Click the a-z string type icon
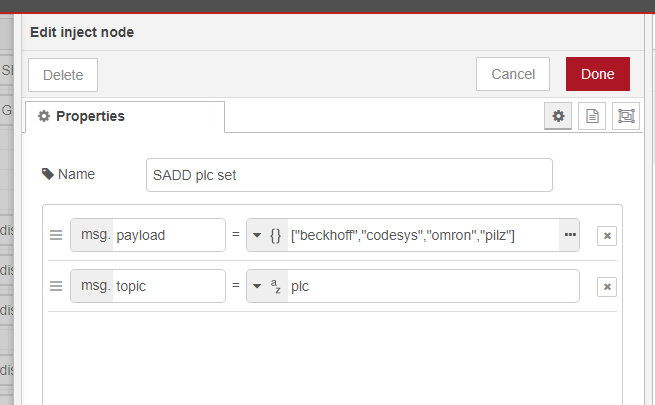The height and width of the screenshot is (405, 655). (276, 286)
